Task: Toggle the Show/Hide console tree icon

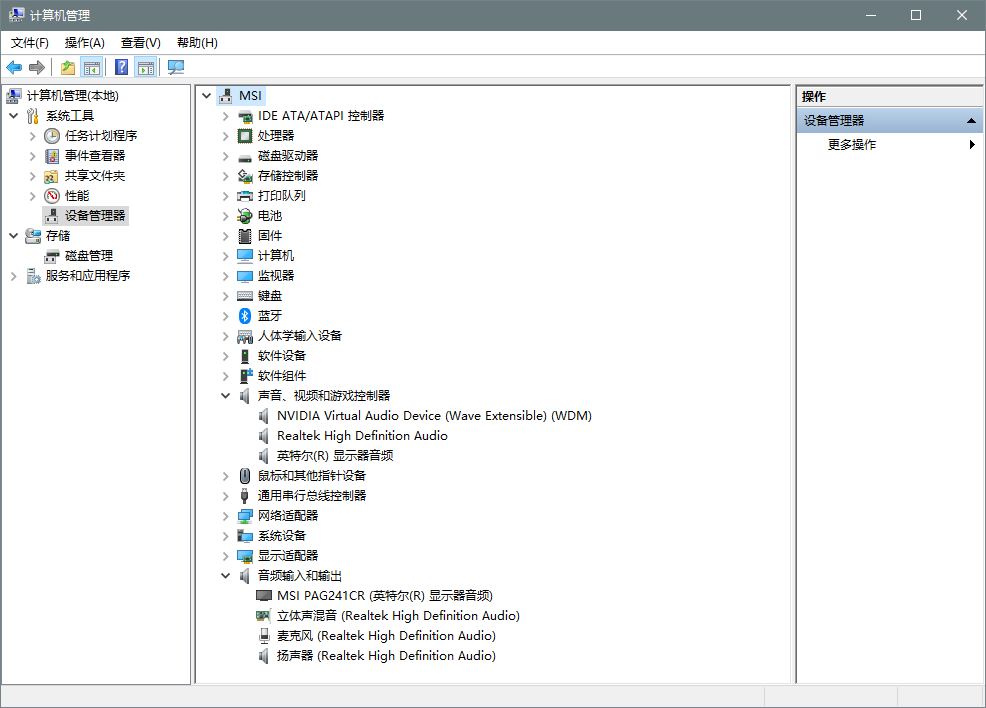Action: click(x=92, y=67)
